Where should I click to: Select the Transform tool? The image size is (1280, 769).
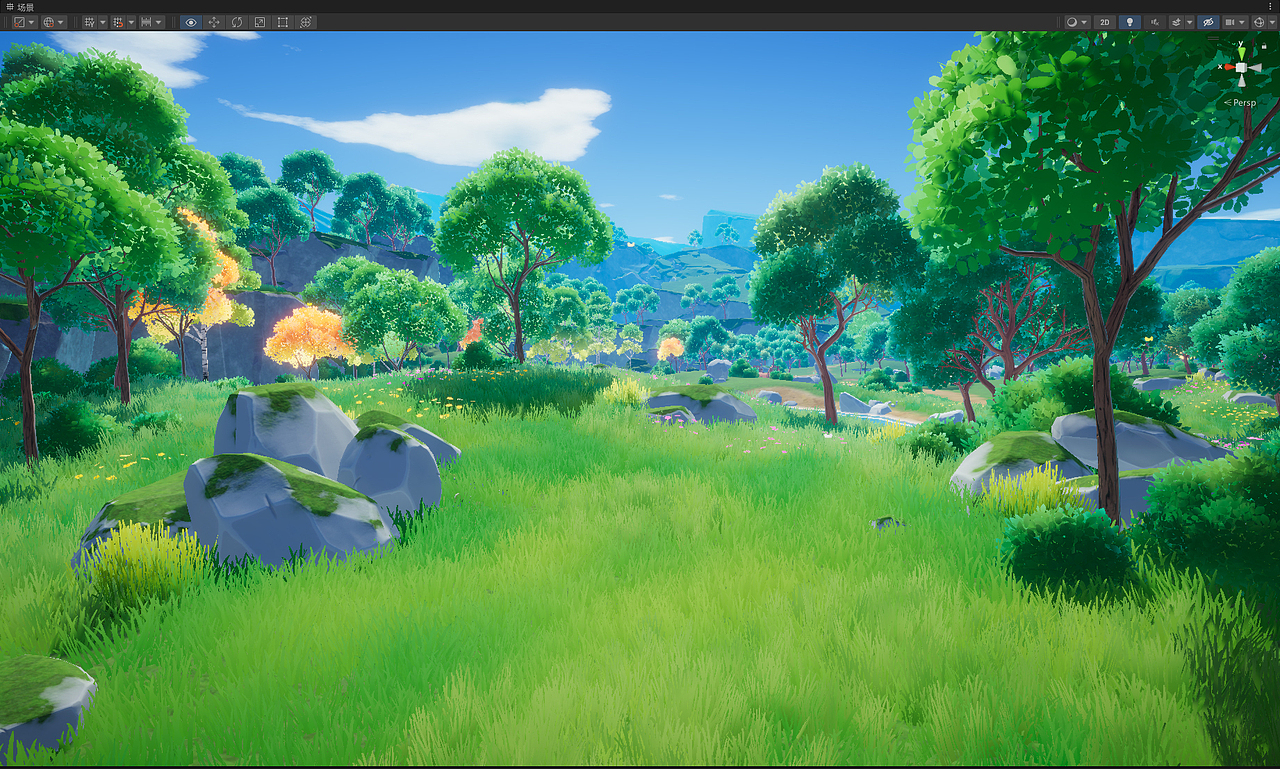[x=306, y=22]
